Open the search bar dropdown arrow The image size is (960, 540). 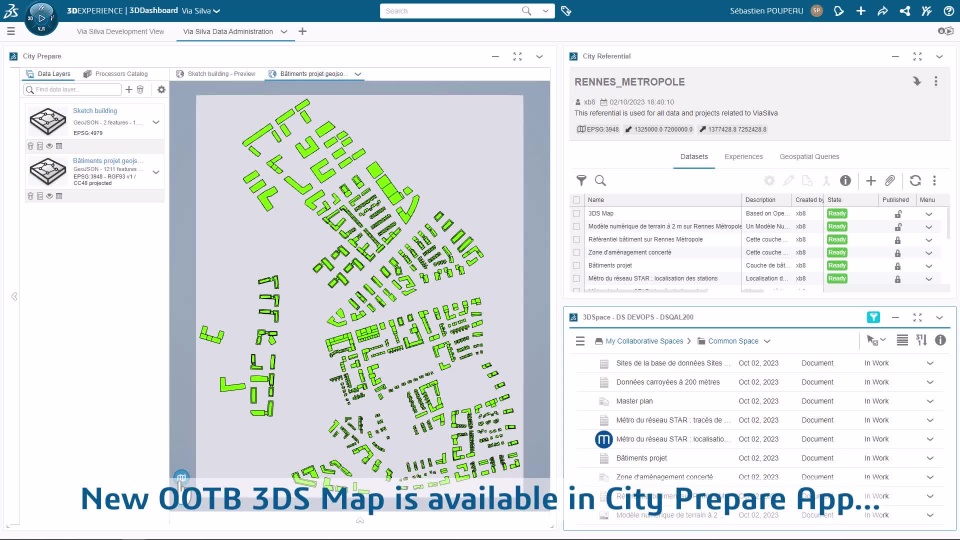click(x=546, y=11)
